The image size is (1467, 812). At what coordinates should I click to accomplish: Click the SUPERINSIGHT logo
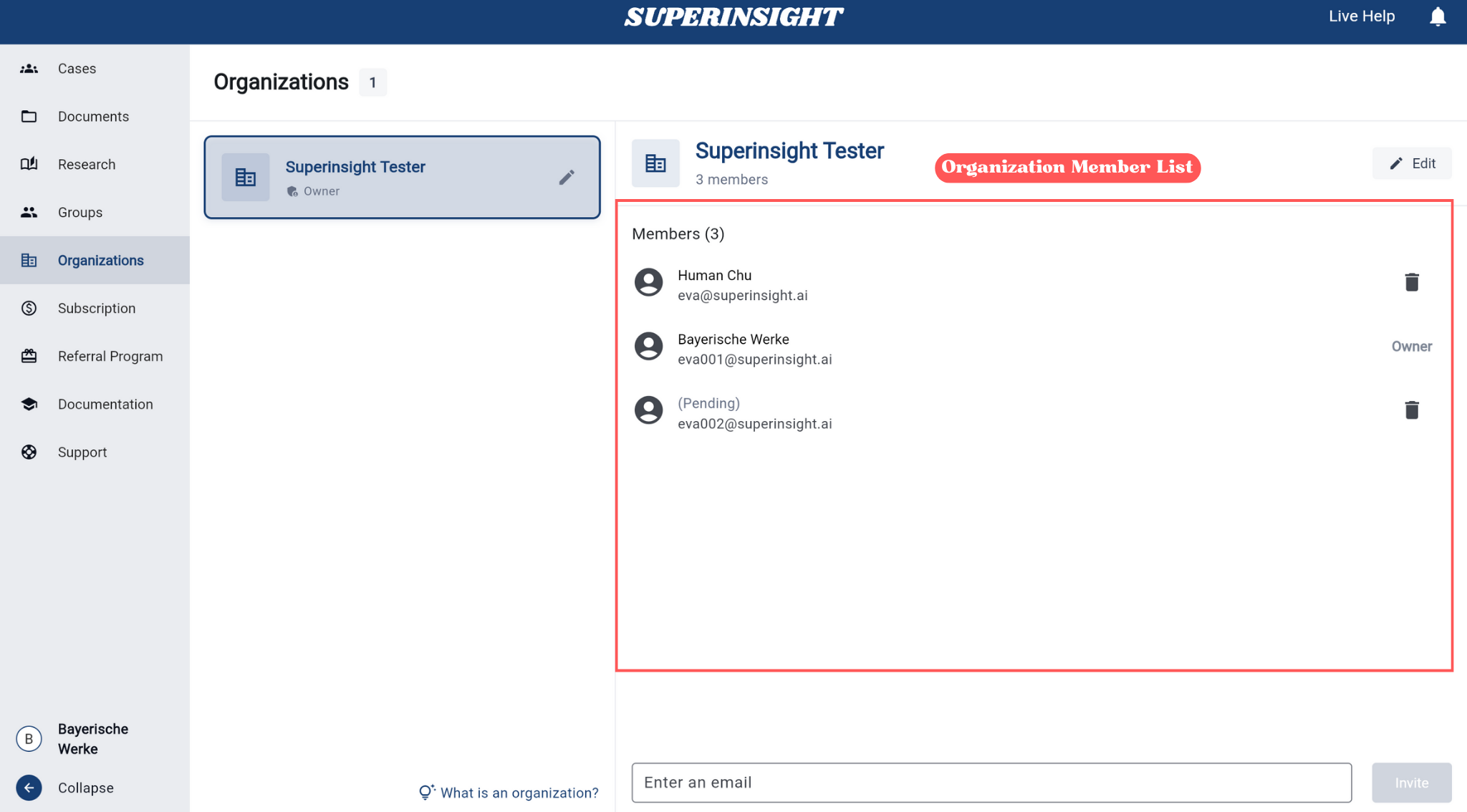click(733, 17)
